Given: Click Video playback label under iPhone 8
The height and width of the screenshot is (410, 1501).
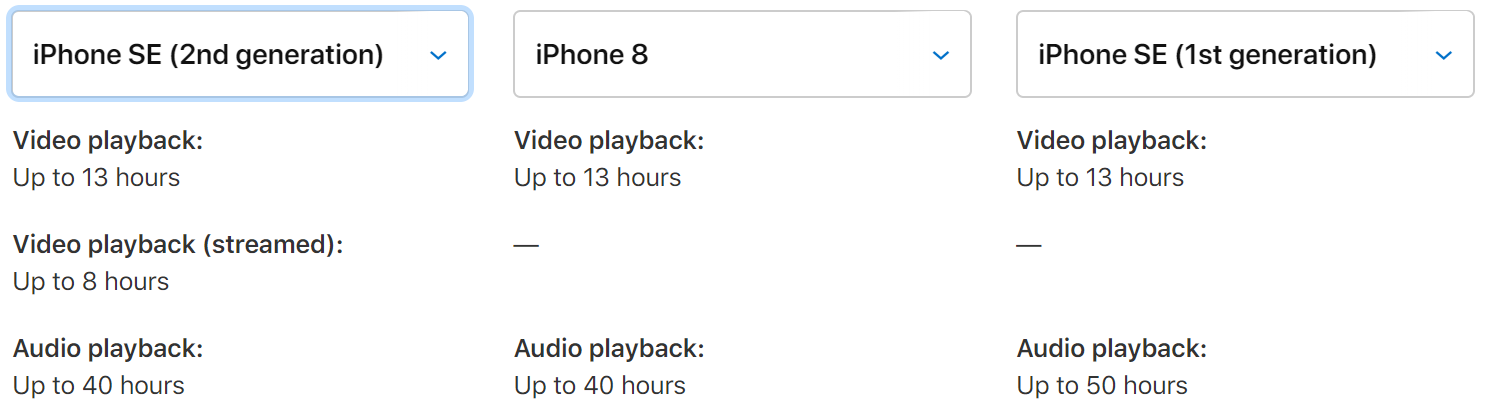Looking at the screenshot, I should (x=609, y=141).
